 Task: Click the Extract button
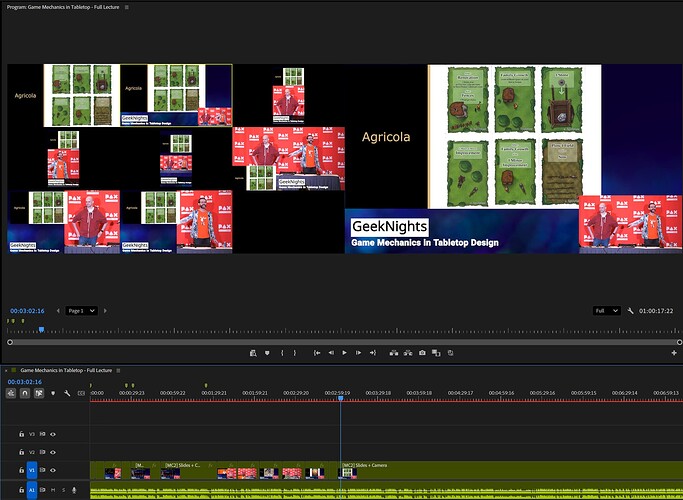pos(408,353)
